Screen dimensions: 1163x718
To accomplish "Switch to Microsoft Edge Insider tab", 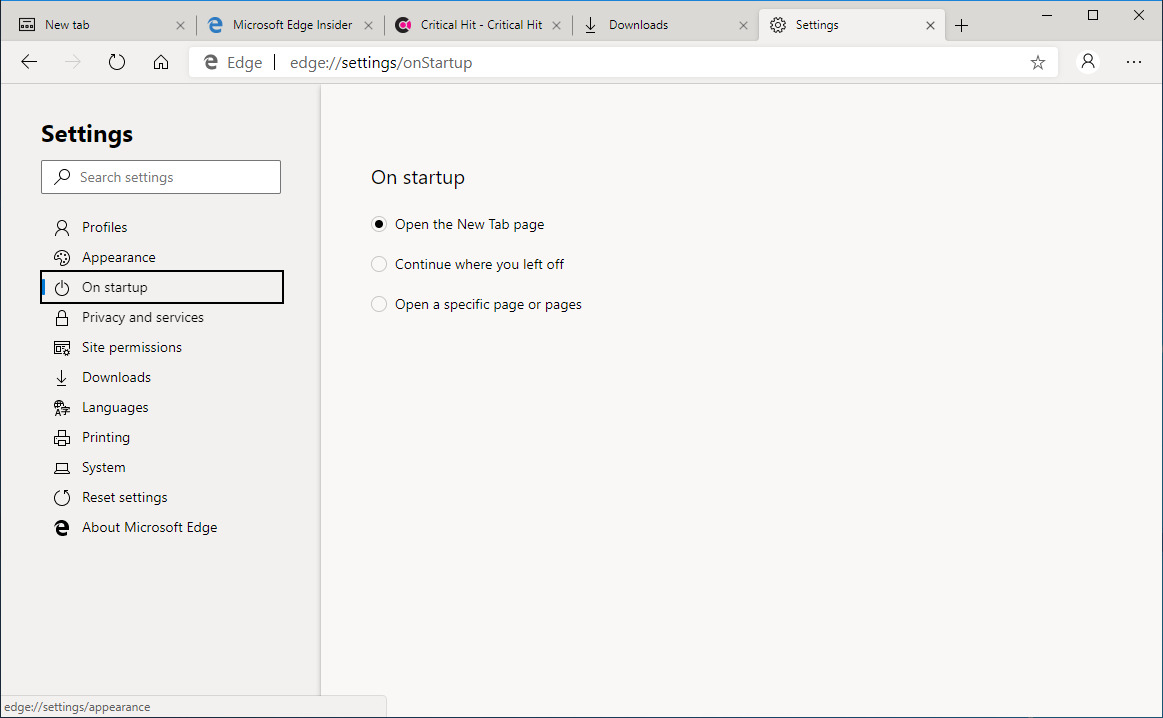I will pos(291,25).
